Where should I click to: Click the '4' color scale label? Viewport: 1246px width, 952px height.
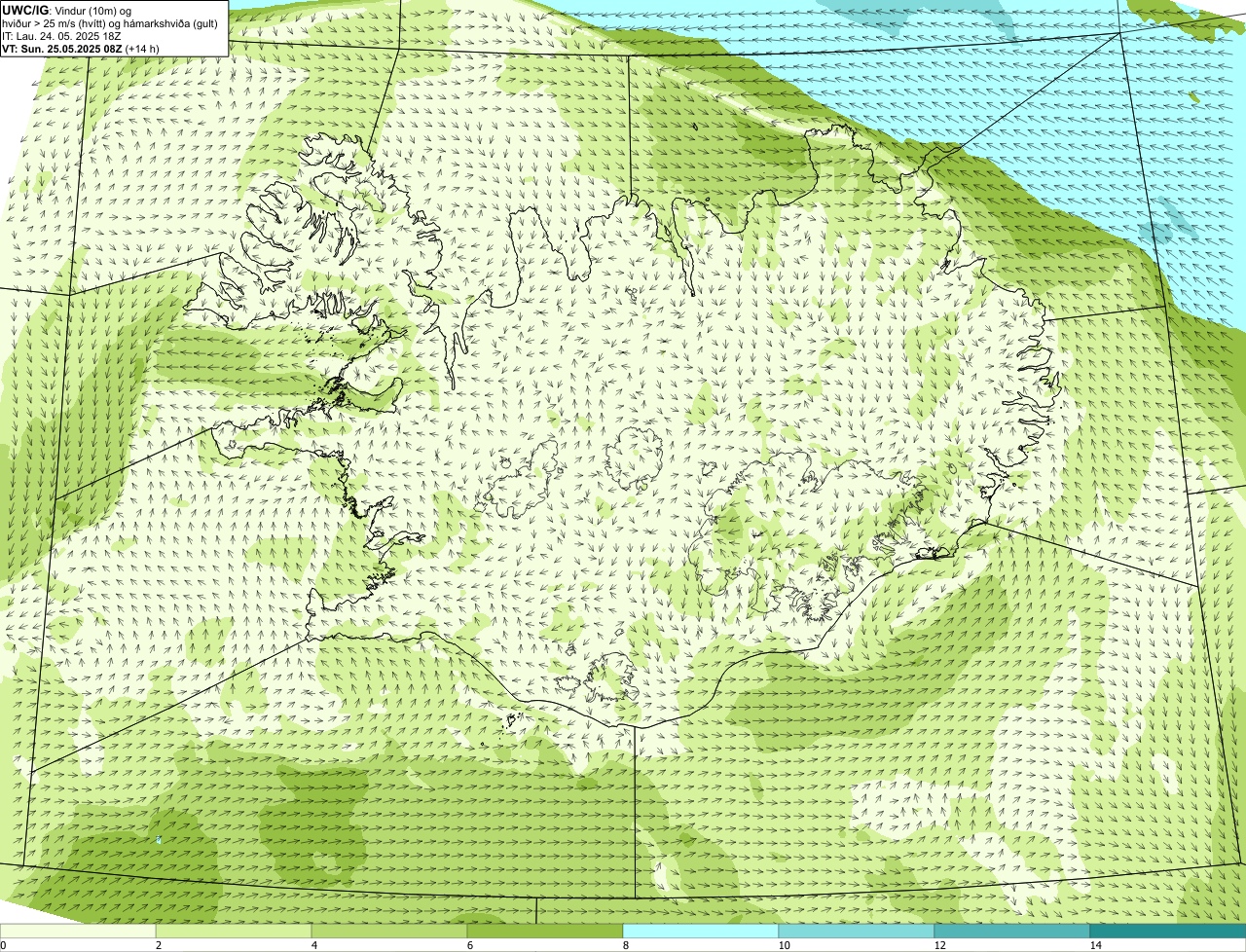coord(313,945)
